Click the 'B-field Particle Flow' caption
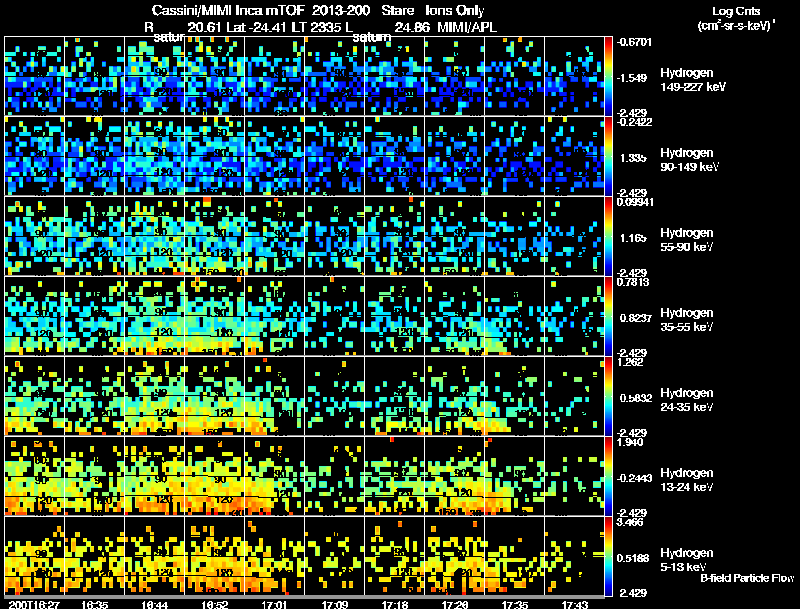Image resolution: width=800 pixels, height=609 pixels. coord(747,578)
